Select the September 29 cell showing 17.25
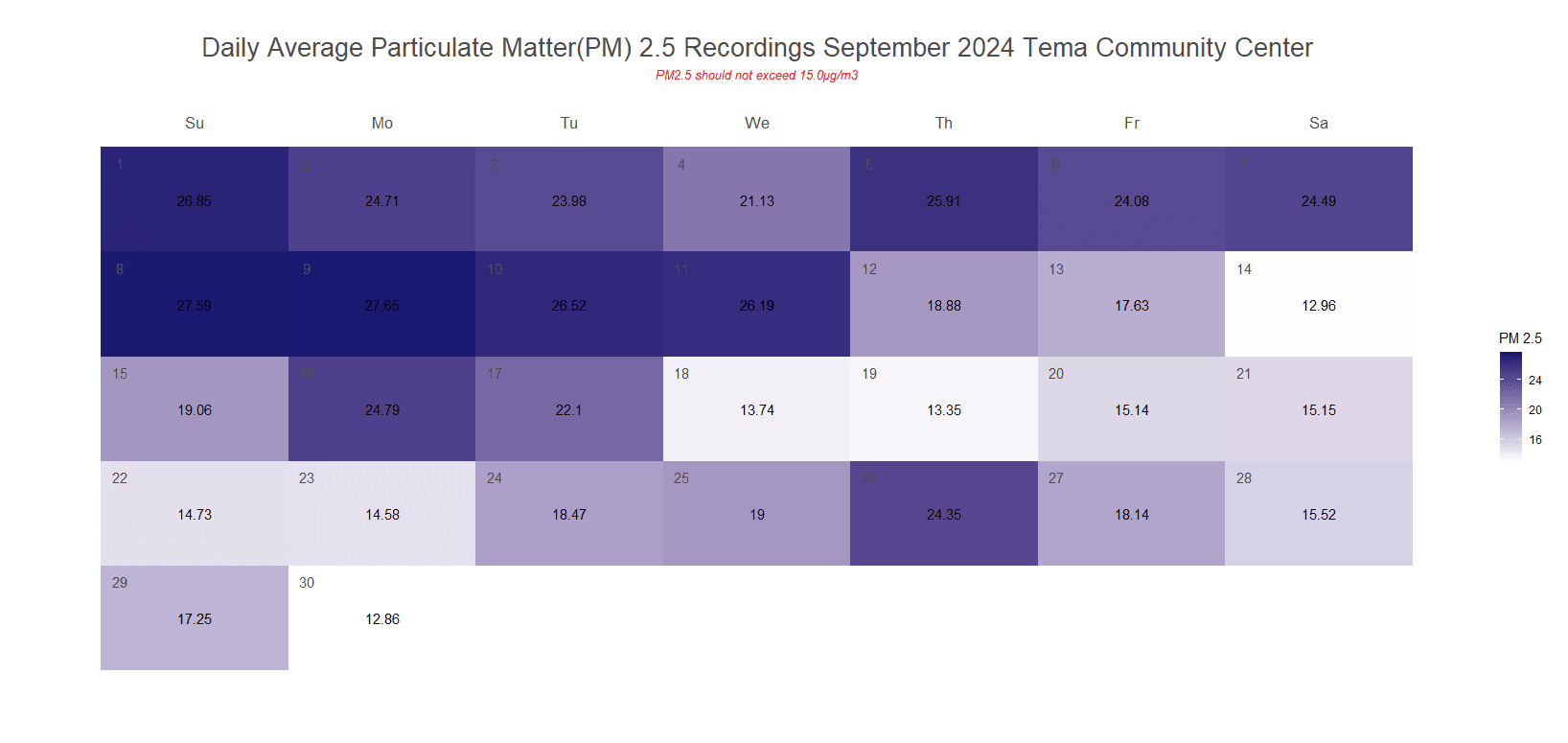The image size is (1568, 743). click(195, 617)
